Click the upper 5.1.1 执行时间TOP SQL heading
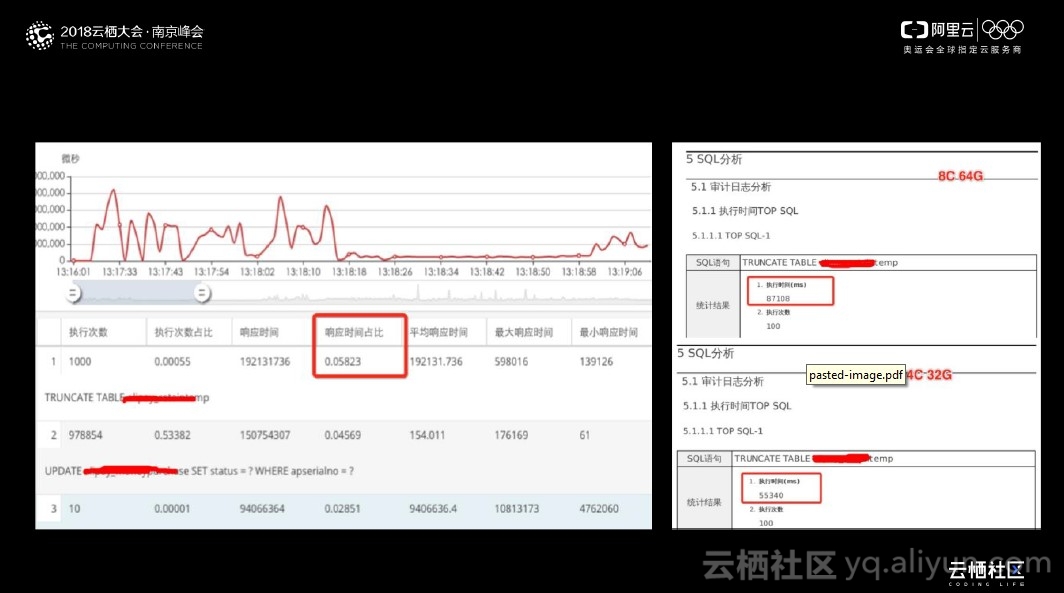Image resolution: width=1064 pixels, height=593 pixels. (x=745, y=211)
